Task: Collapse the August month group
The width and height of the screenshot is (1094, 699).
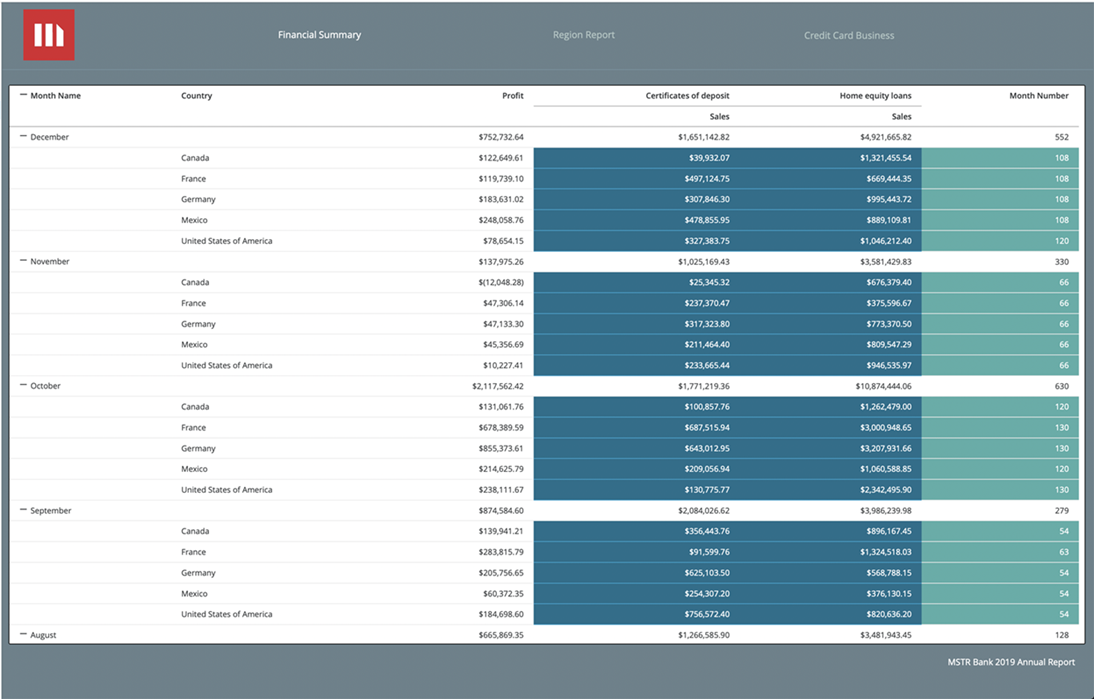Action: coord(22,635)
